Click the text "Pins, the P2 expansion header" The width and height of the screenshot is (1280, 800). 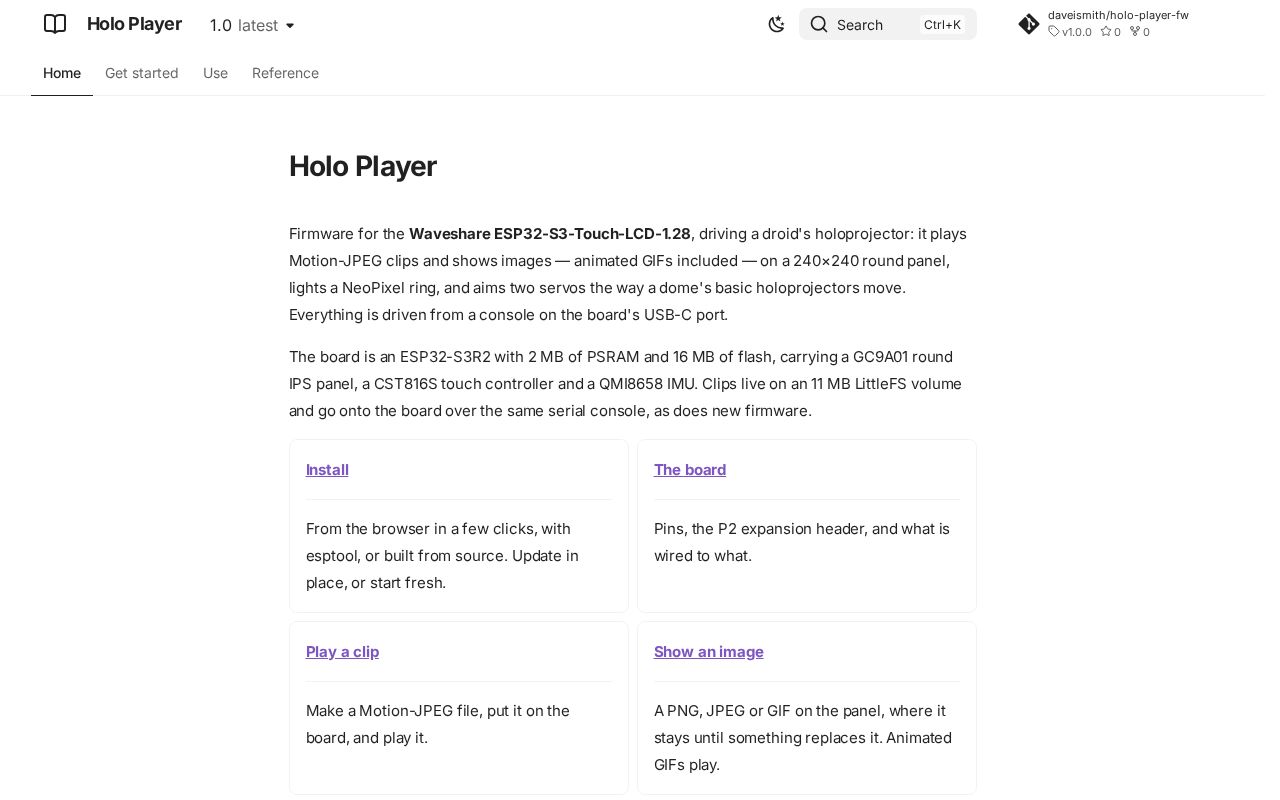760,529
